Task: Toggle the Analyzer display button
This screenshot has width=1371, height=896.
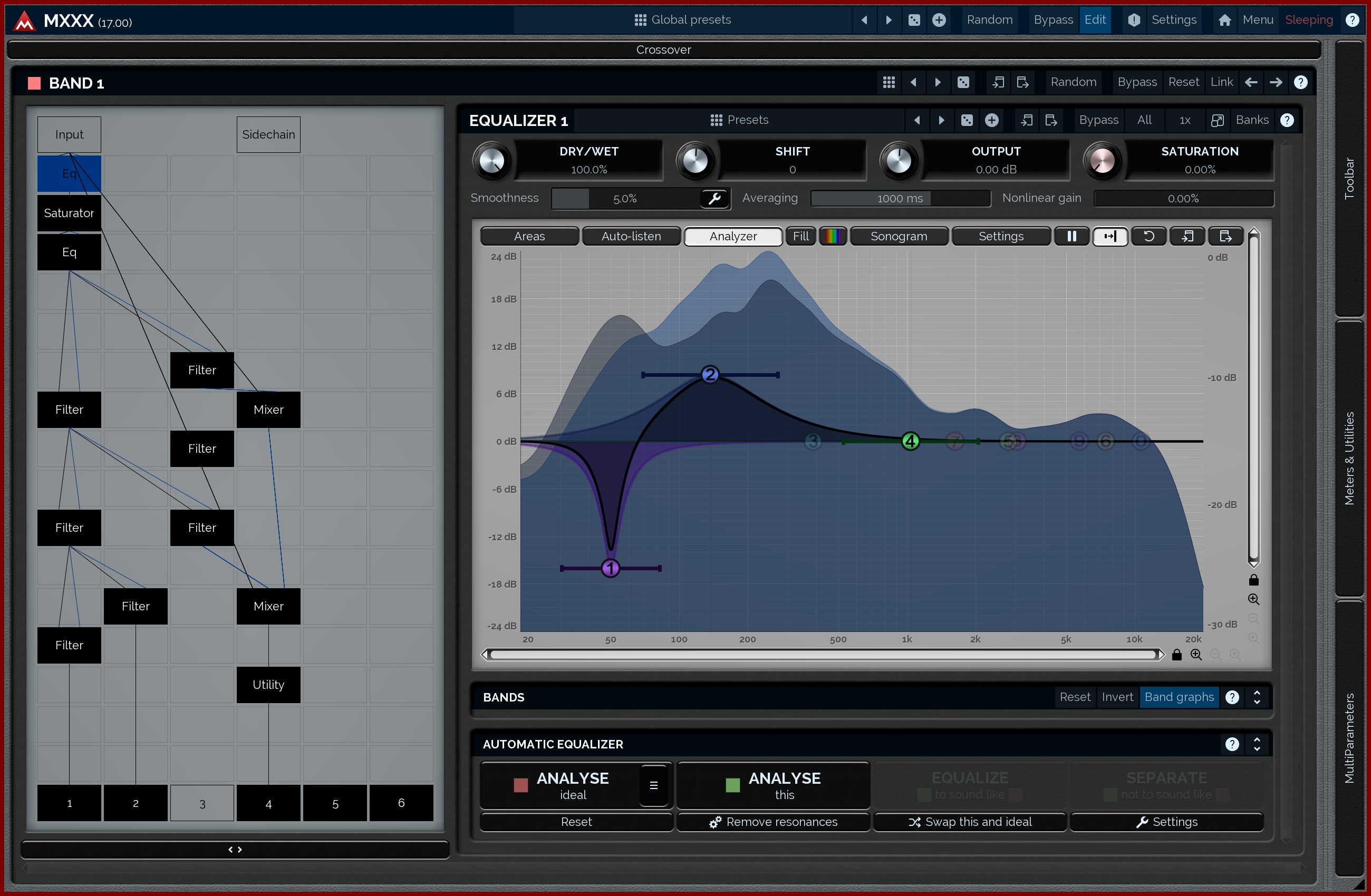Action: click(x=733, y=236)
